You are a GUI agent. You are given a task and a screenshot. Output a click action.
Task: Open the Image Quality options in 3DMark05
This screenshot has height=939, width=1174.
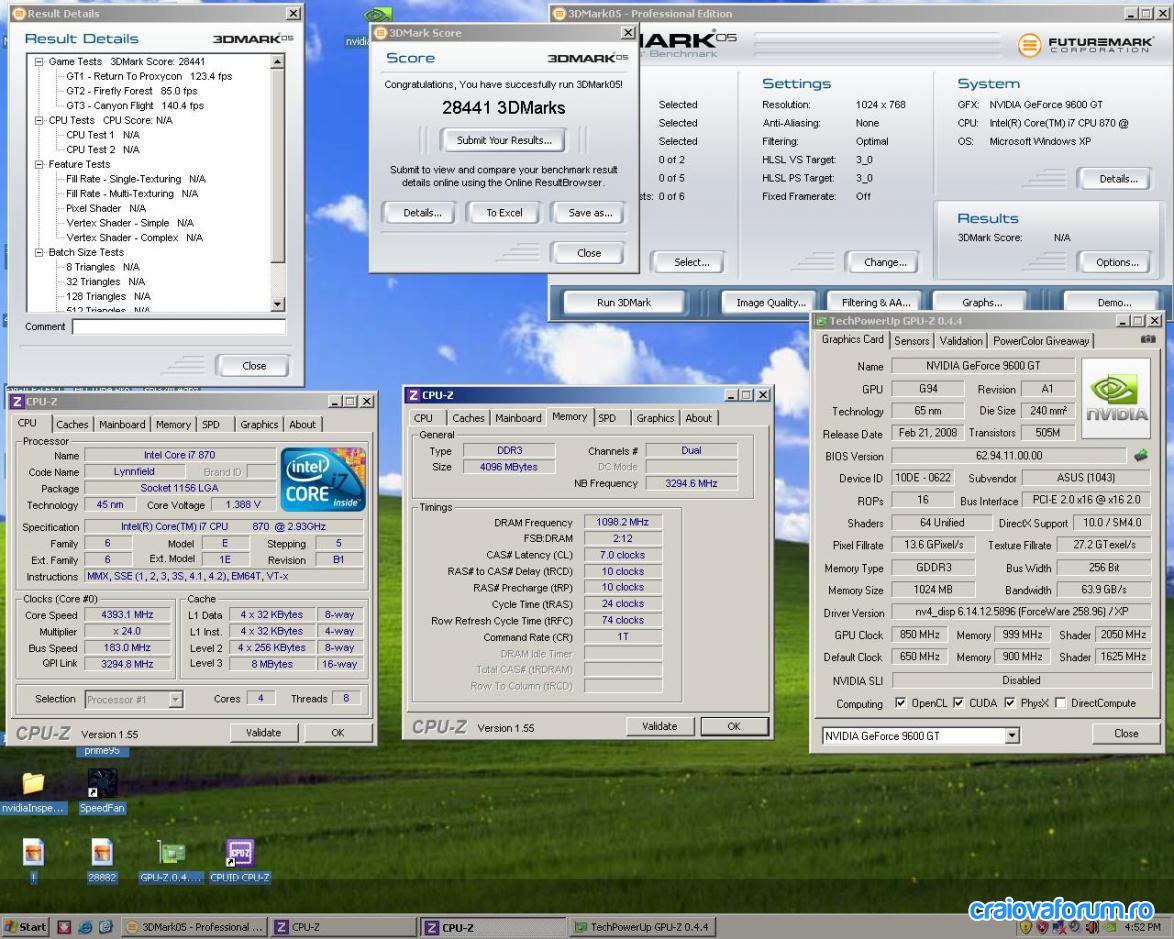771,303
